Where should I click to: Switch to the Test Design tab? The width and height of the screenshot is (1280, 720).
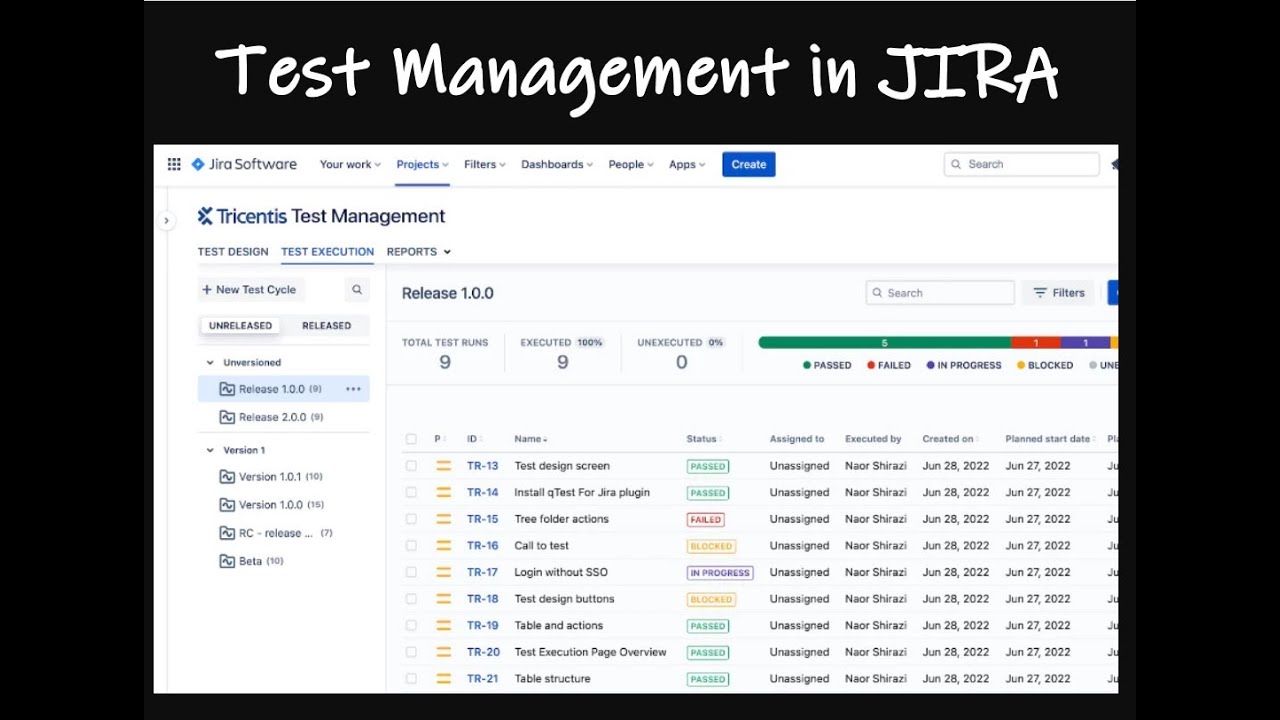[x=233, y=252]
